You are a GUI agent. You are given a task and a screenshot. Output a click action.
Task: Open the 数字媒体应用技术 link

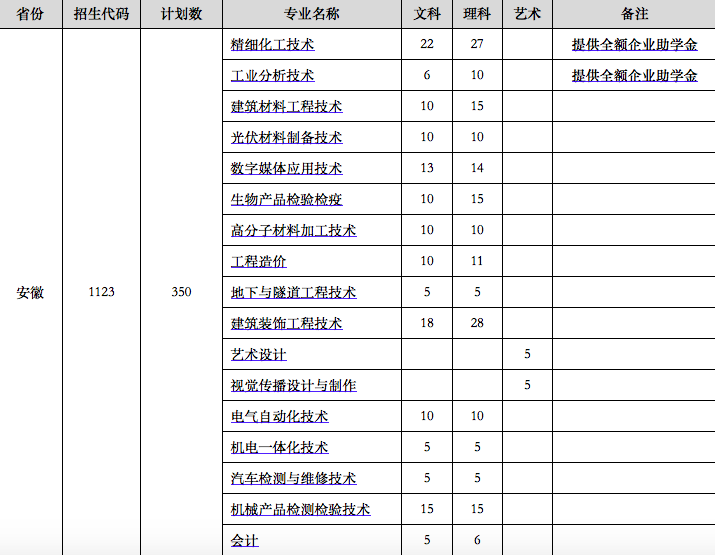click(x=286, y=168)
